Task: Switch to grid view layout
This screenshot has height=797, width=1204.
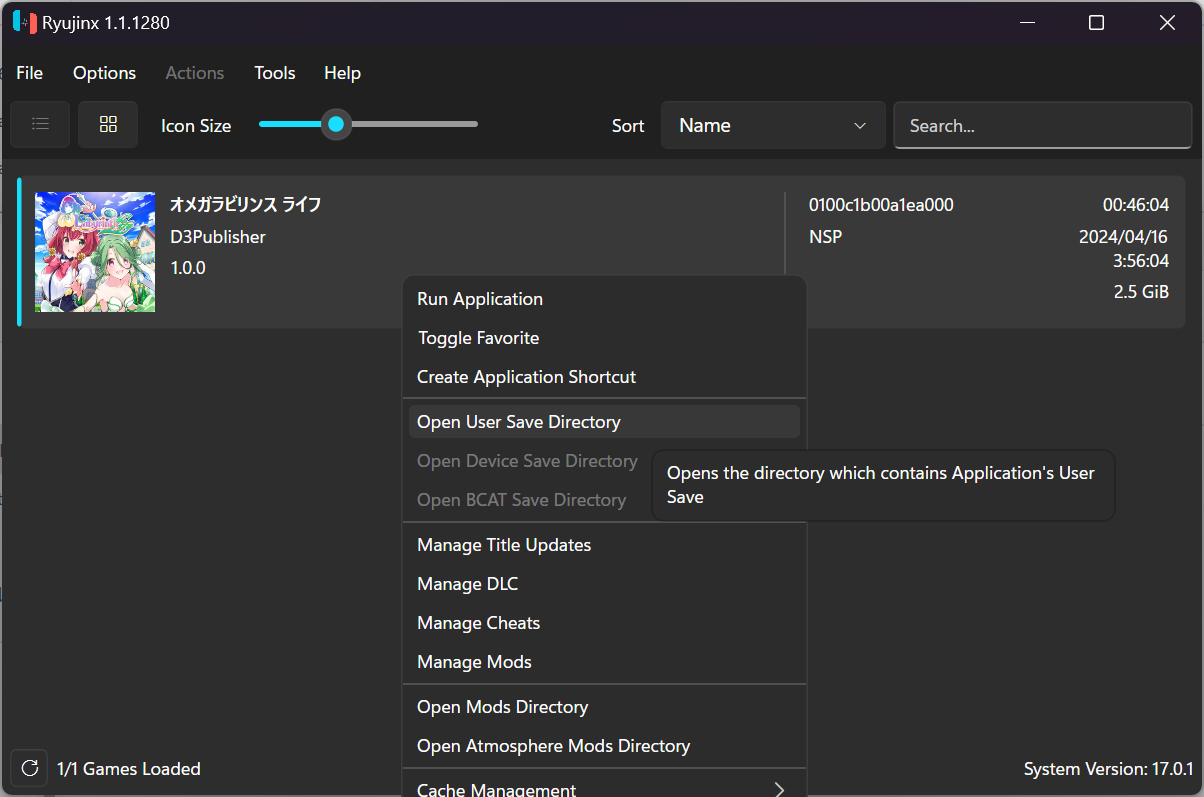Action: tap(108, 124)
